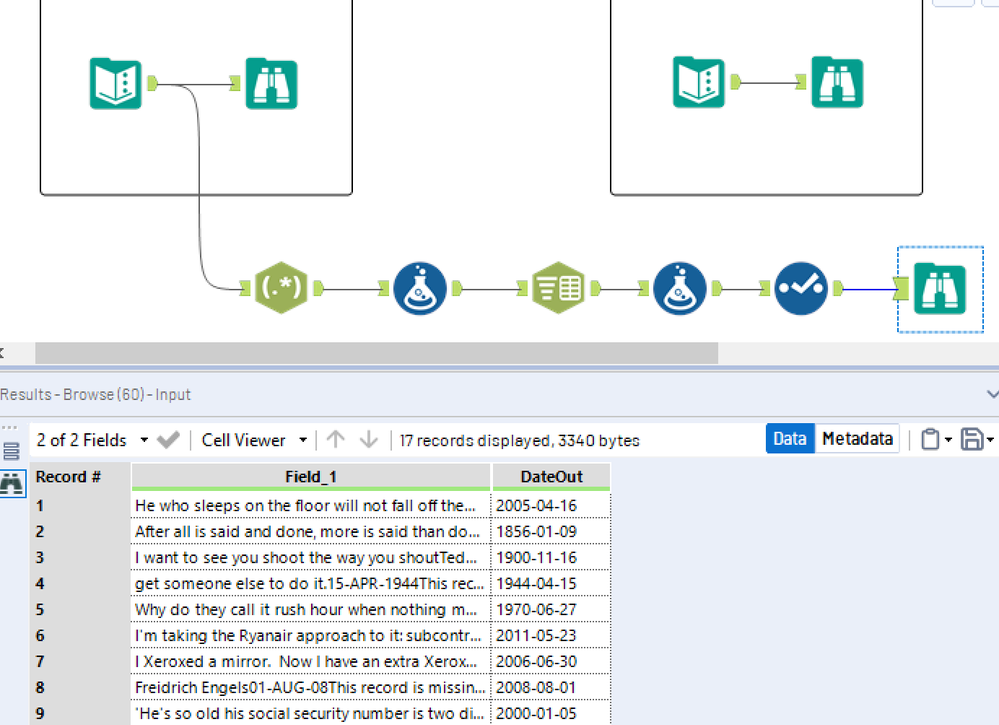
Task: Click output anchor of the RegEx tool
Action: click(x=319, y=289)
